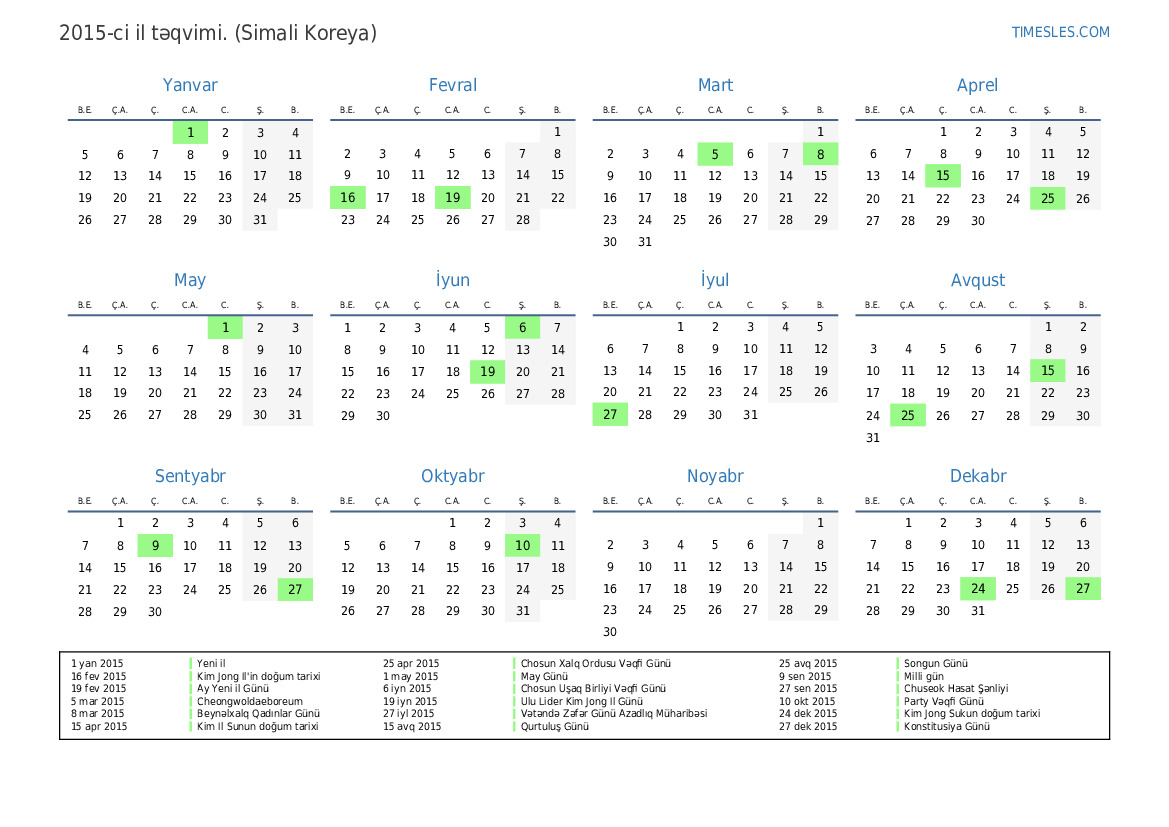Click highlighted 27 in Sentyabr
The width and height of the screenshot is (1169, 827).
point(295,589)
